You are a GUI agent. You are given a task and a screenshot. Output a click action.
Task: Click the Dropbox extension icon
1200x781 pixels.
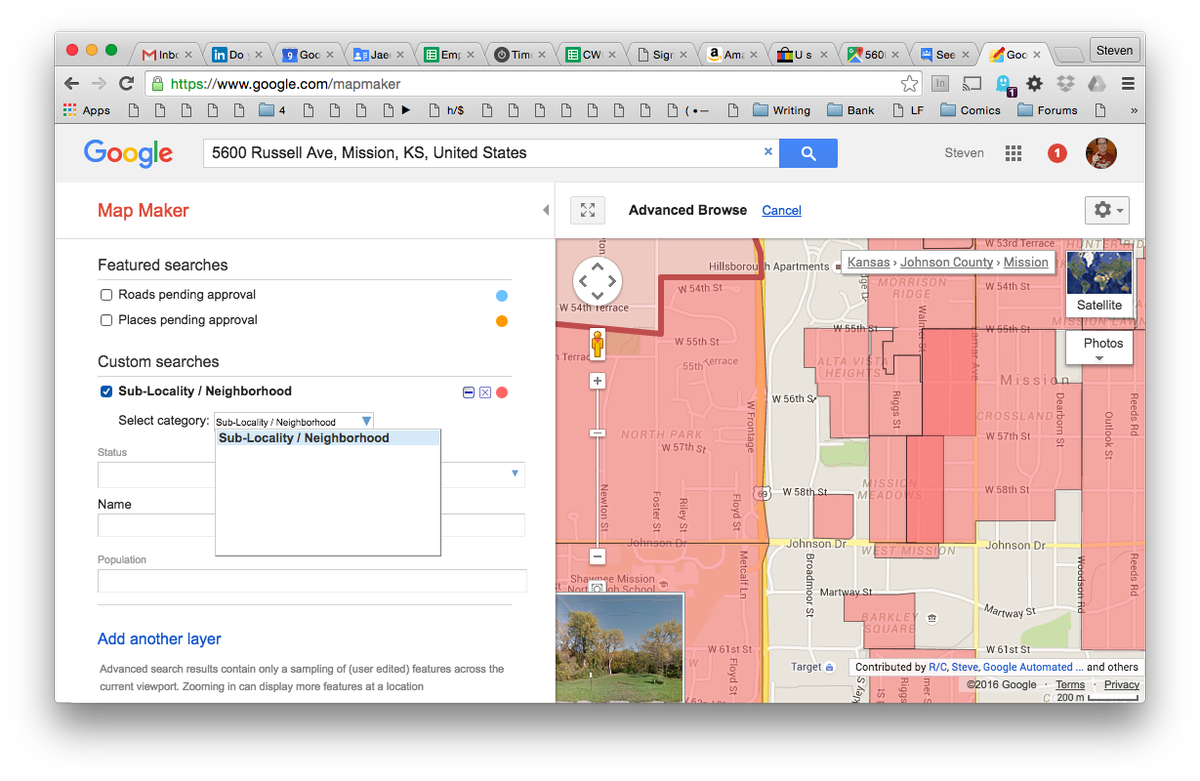[x=1066, y=84]
